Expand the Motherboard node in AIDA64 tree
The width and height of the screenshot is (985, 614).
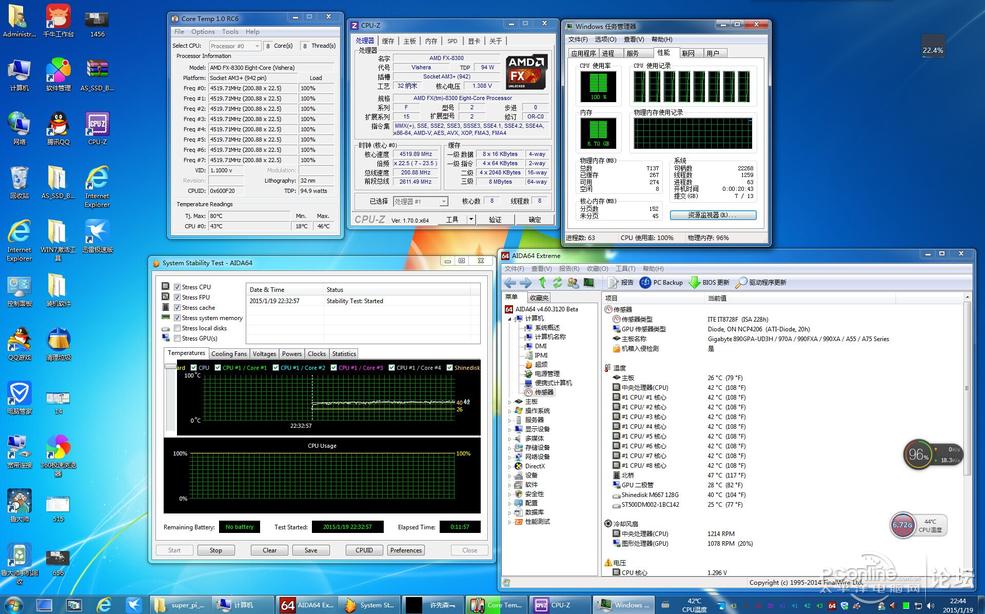[x=510, y=402]
